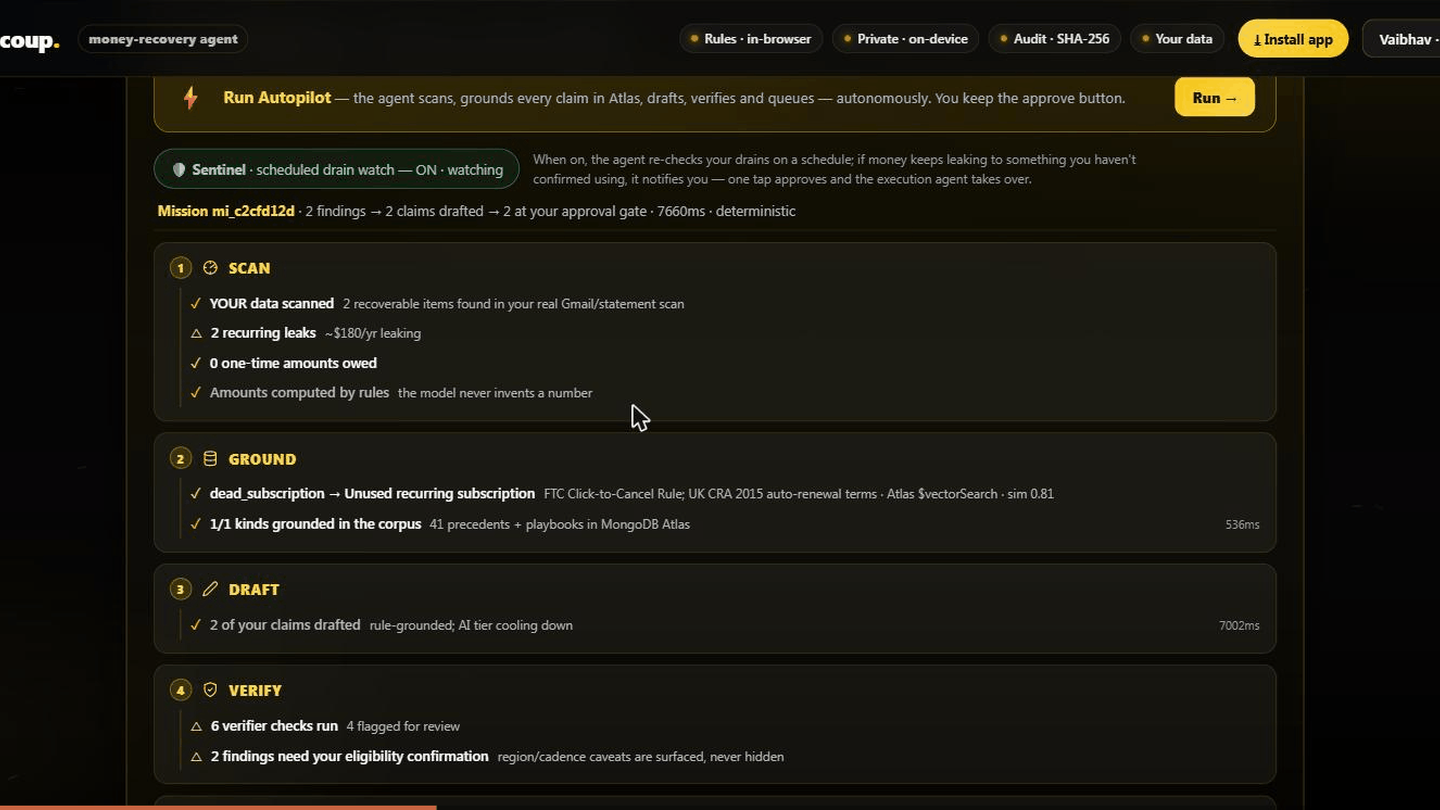1440x810 pixels.
Task: Click the warning triangle beside 2 recurring leaks
Action: [x=196, y=333]
